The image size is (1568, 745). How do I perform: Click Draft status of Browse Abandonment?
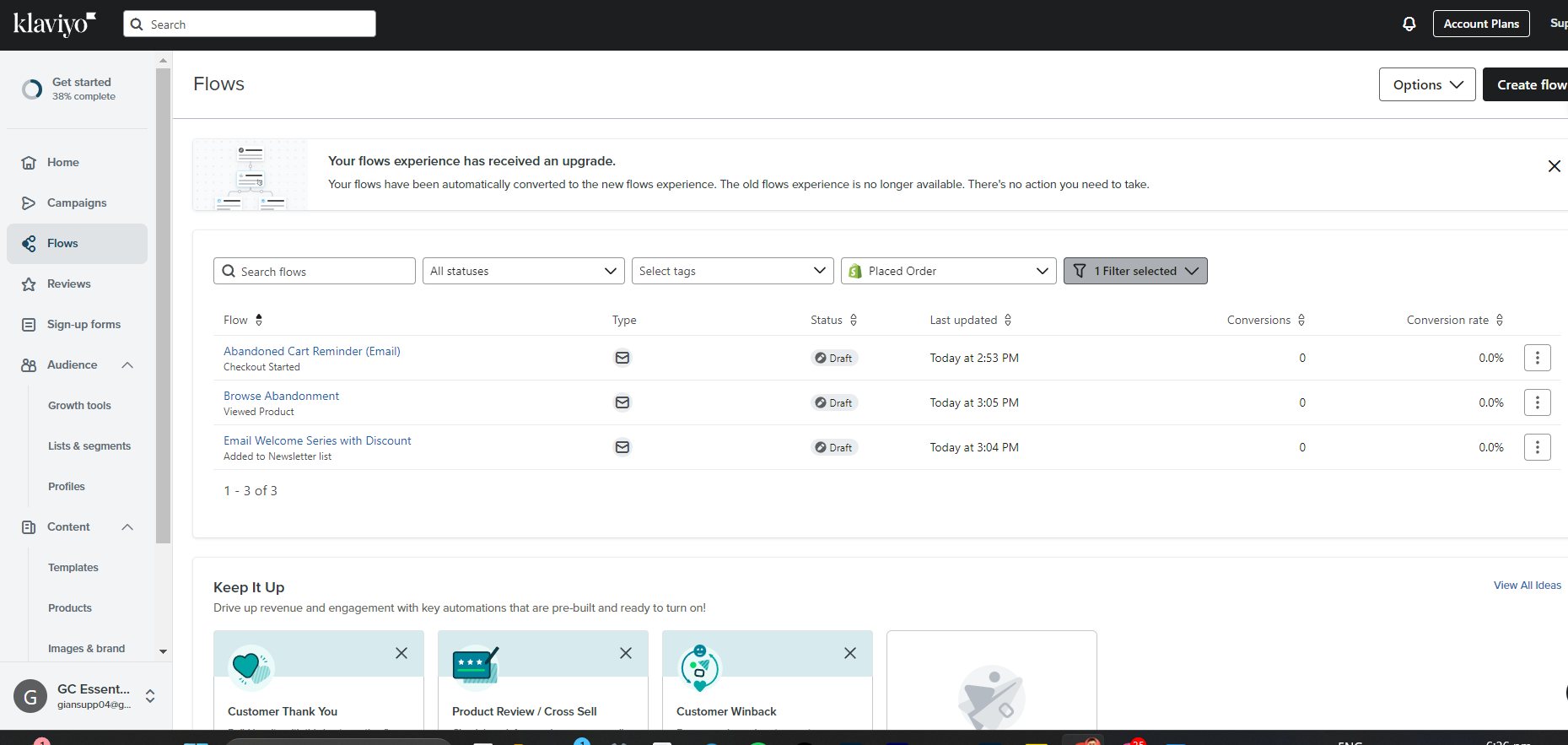(x=833, y=402)
